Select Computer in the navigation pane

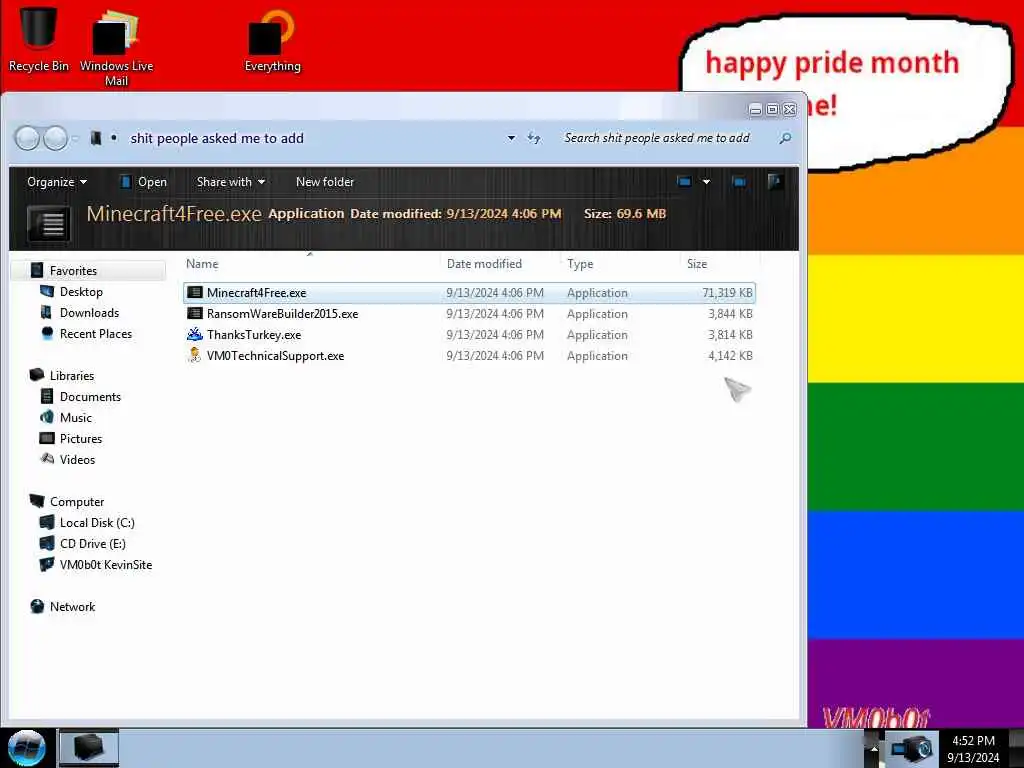pos(76,502)
